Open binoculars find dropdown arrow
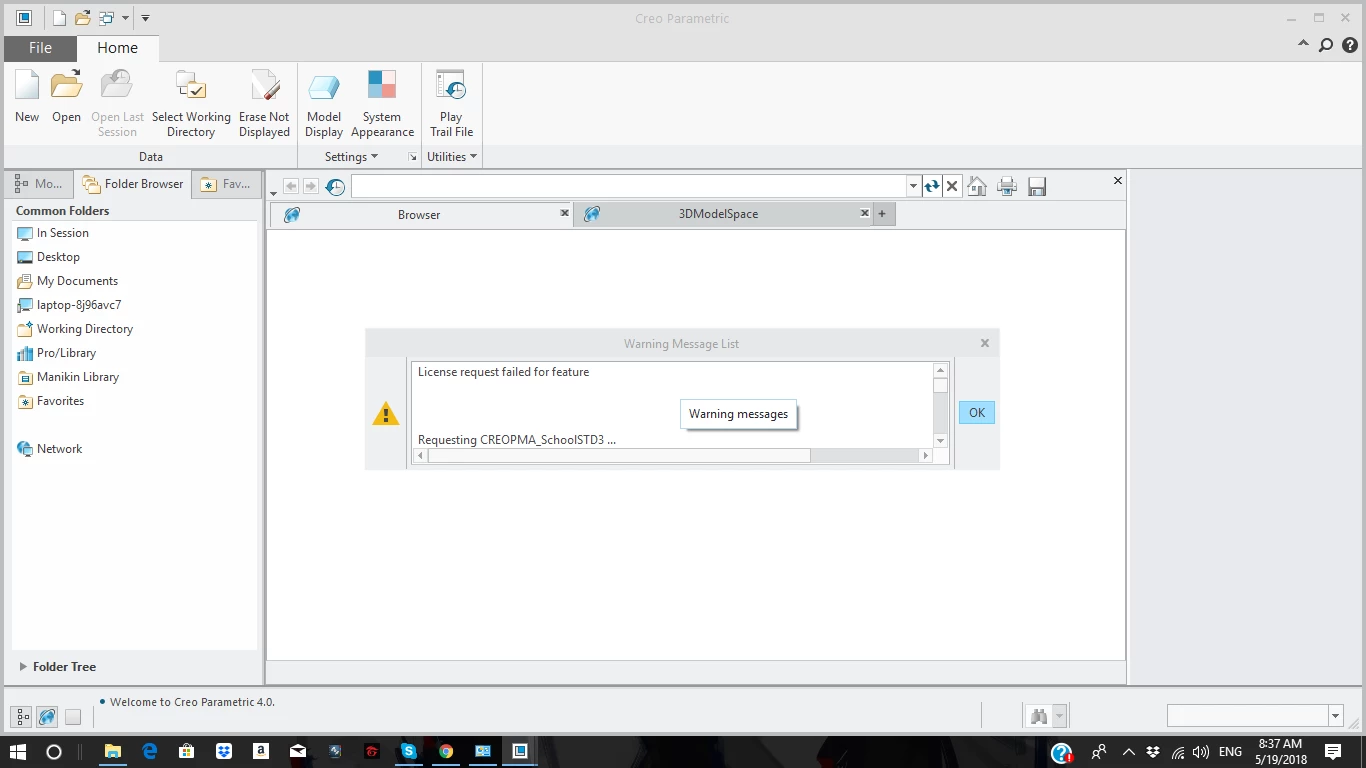 1059,716
